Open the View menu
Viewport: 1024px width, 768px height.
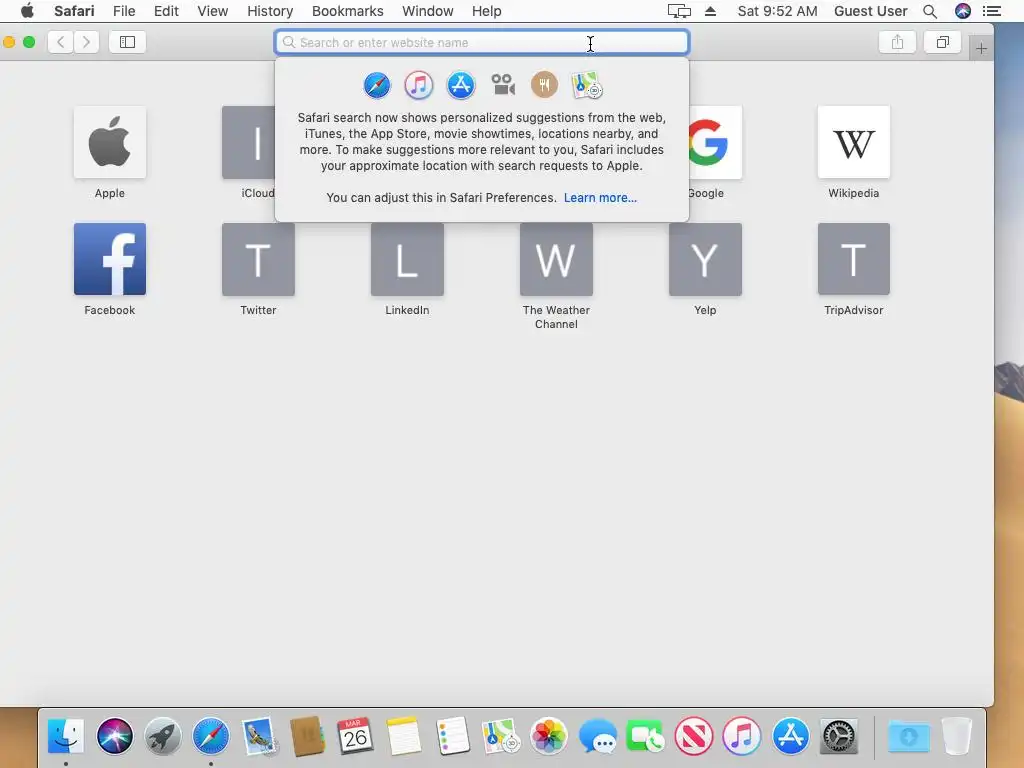(x=213, y=11)
